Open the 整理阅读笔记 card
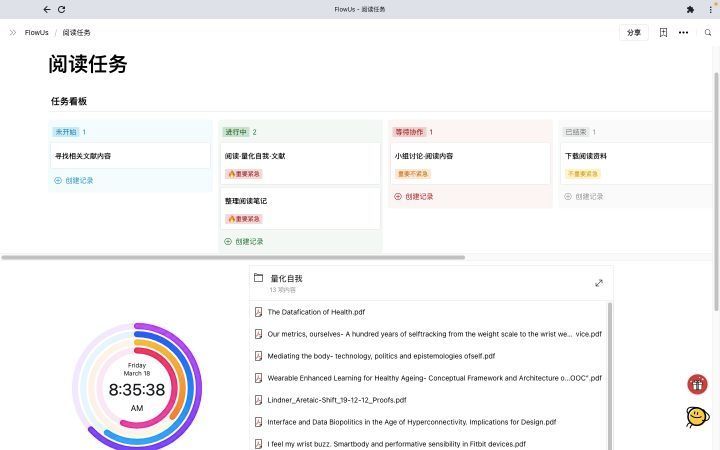 coord(300,208)
